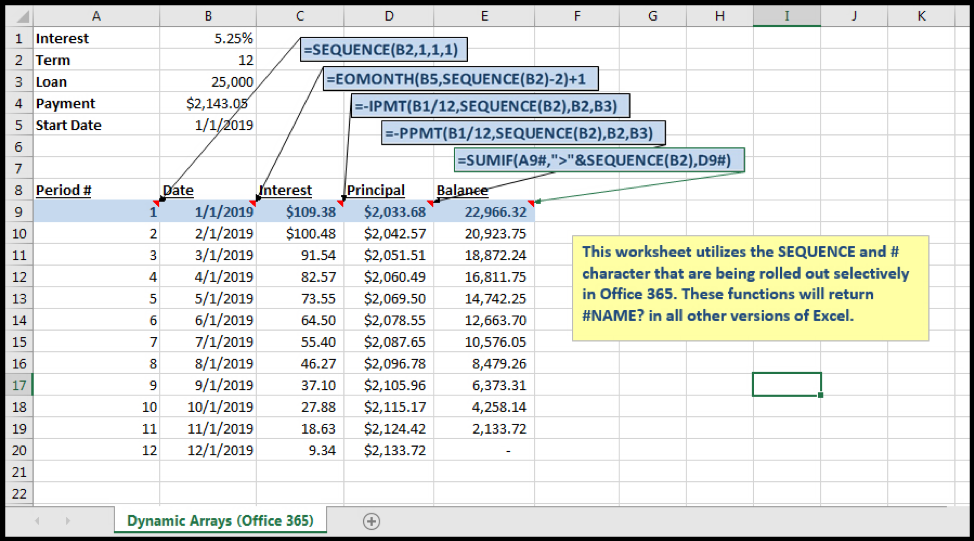Select principal value $2,069.50

[x=389, y=298]
